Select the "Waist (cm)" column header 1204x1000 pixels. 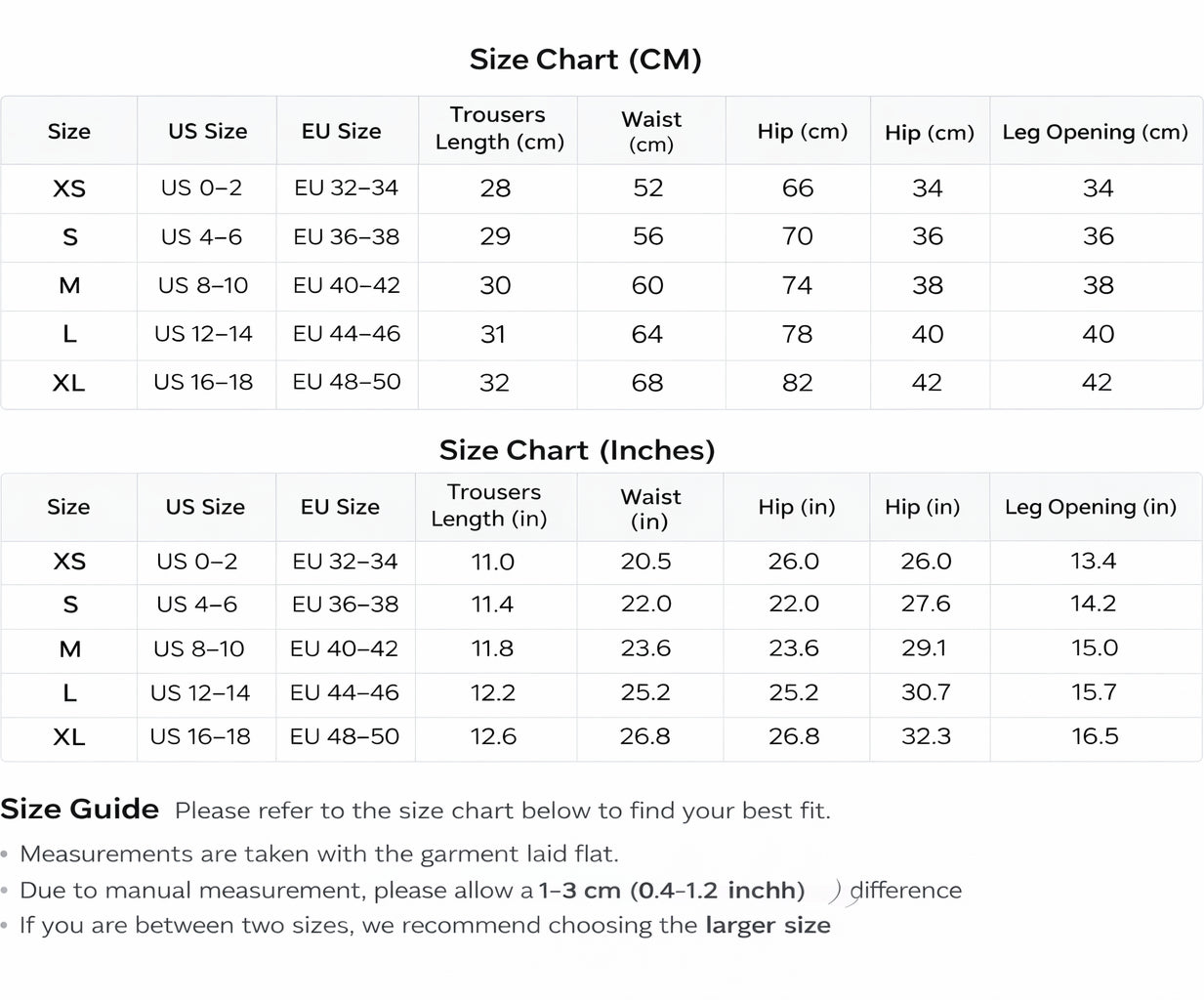(651, 132)
